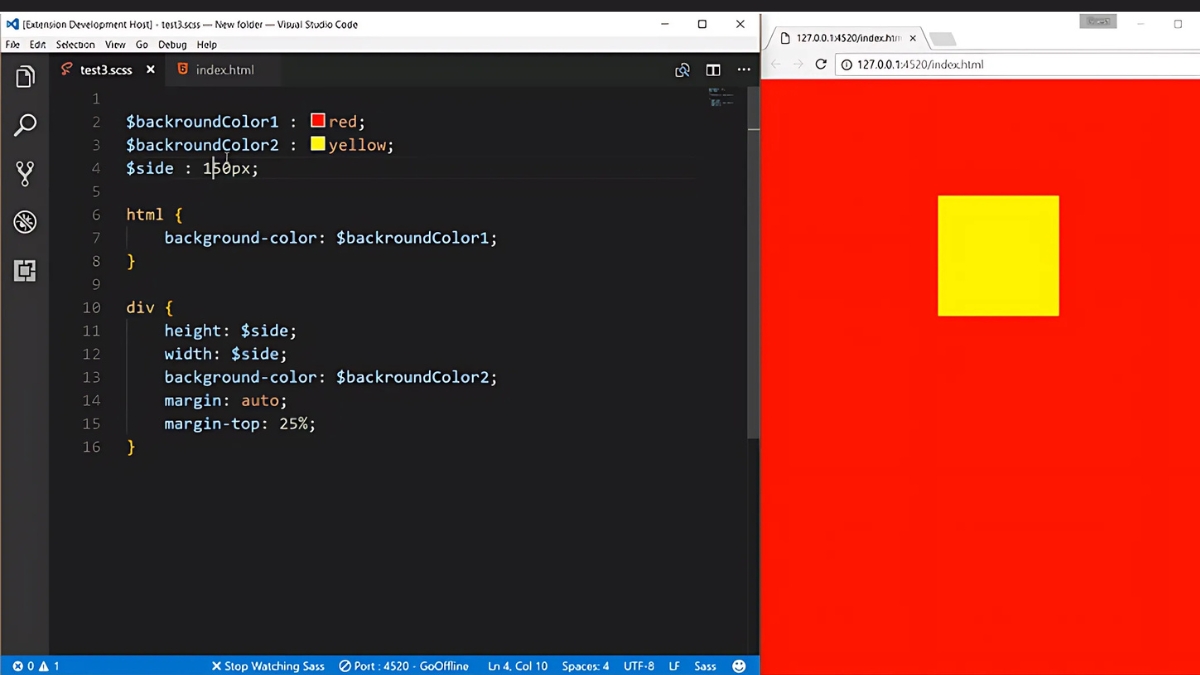
Task: Click $backroundColor2 variable on line 13
Action: 412,377
